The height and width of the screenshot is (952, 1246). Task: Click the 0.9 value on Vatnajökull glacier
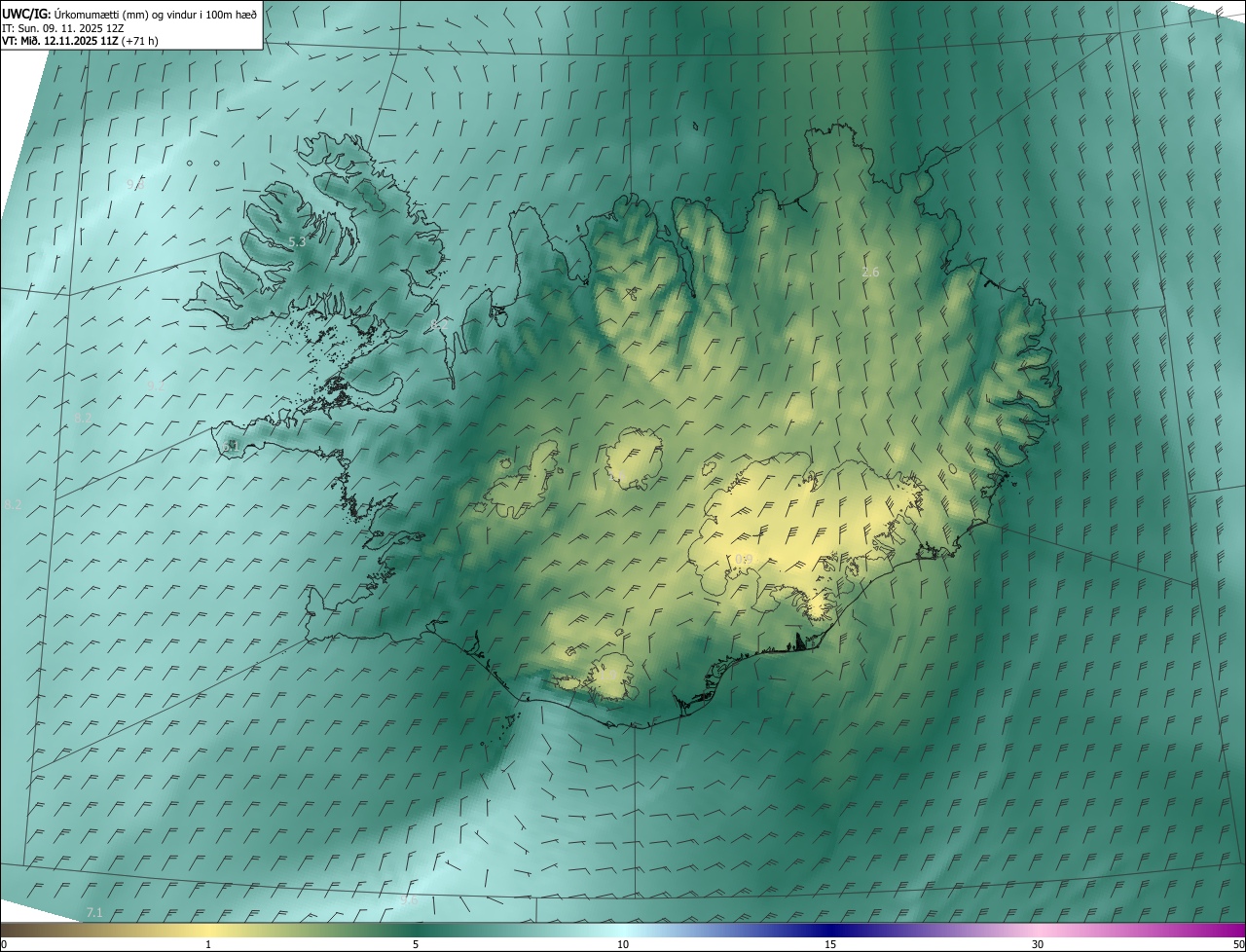[744, 559]
